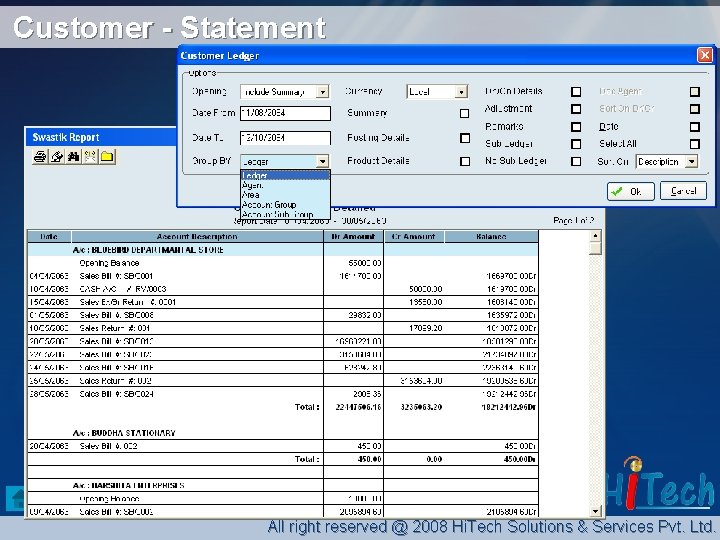The width and height of the screenshot is (720, 540).
Task: Click the binoculars find icon in report toolbar
Action: pyautogui.click(x=73, y=157)
